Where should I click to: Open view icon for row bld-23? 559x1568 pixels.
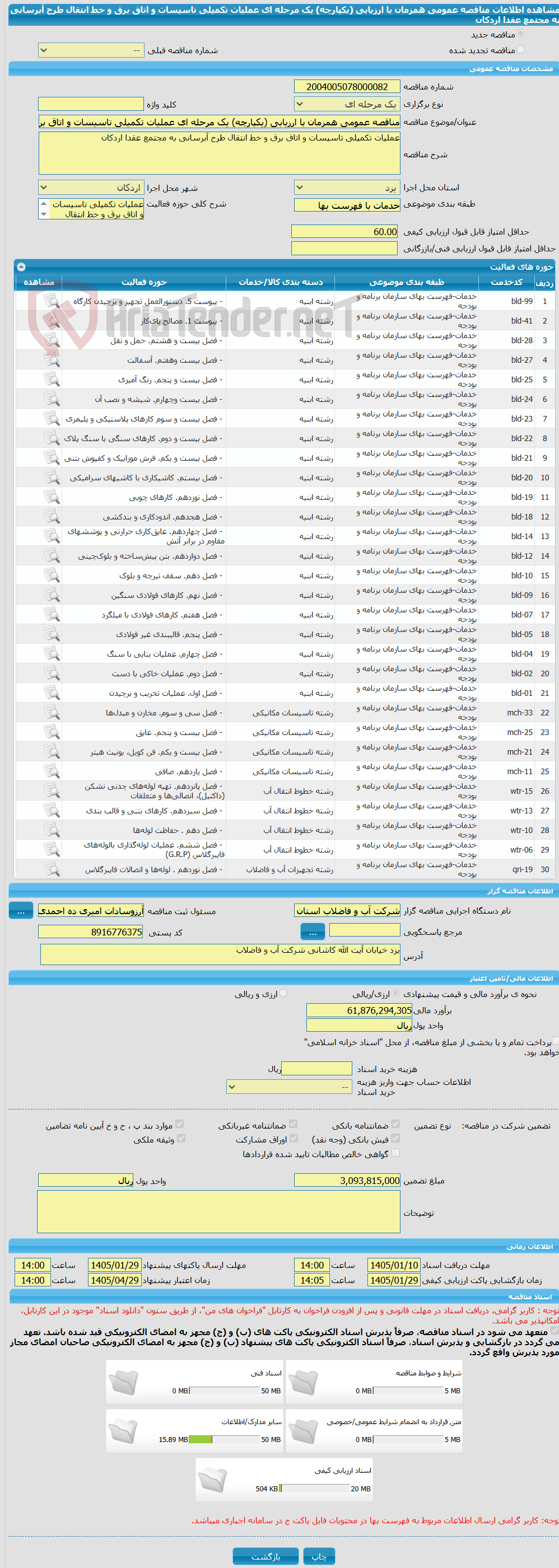click(52, 418)
